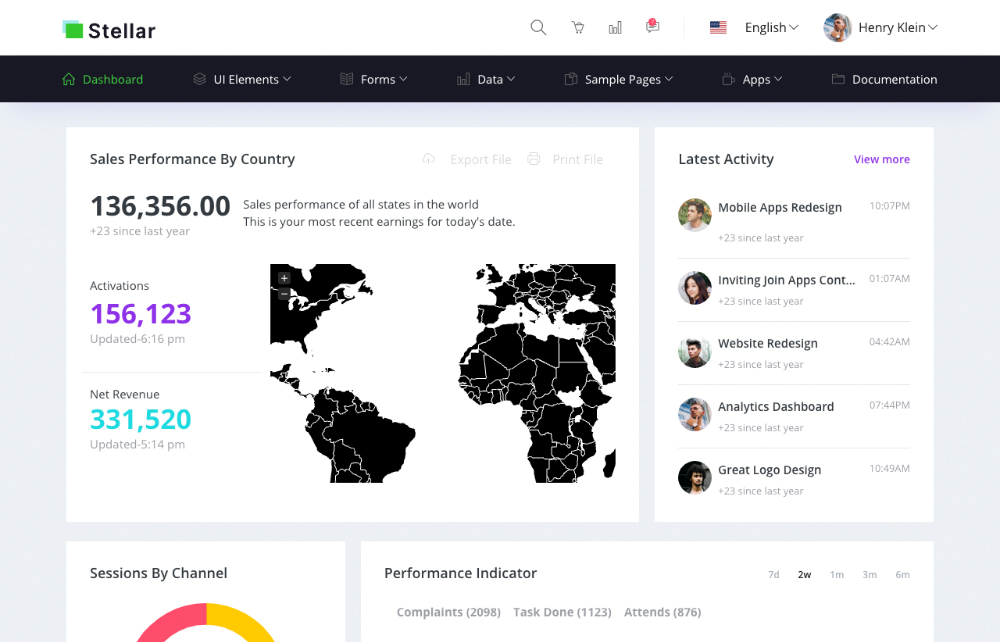Zoom out on the world map
This screenshot has height=642, width=1000.
click(284, 293)
